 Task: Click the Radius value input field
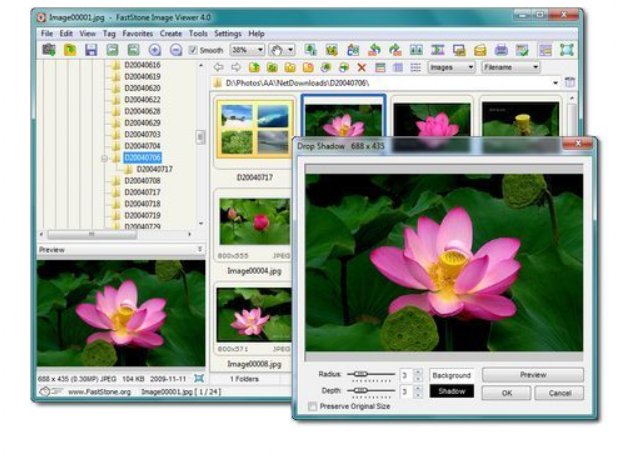(406, 375)
